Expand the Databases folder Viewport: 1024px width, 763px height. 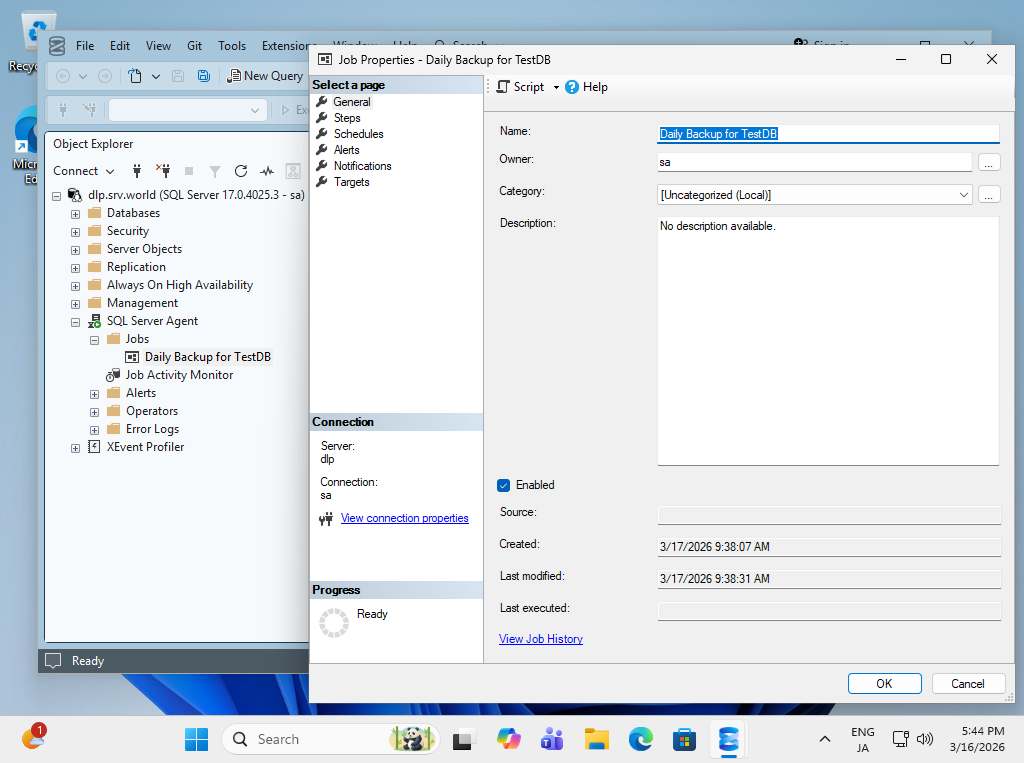76,214
